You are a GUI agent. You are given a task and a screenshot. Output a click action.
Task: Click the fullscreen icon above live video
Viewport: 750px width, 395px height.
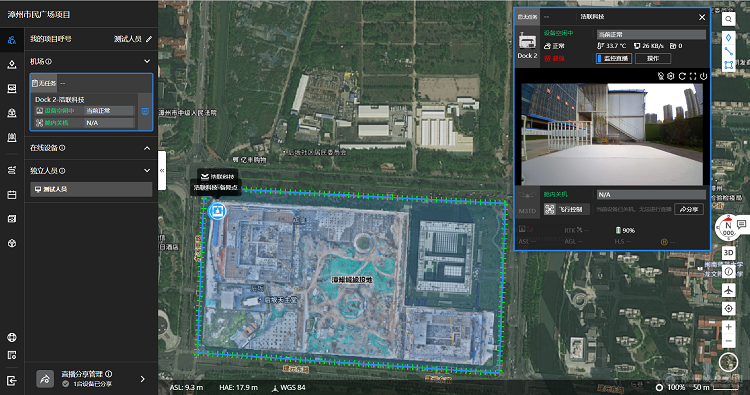pyautogui.click(x=693, y=76)
